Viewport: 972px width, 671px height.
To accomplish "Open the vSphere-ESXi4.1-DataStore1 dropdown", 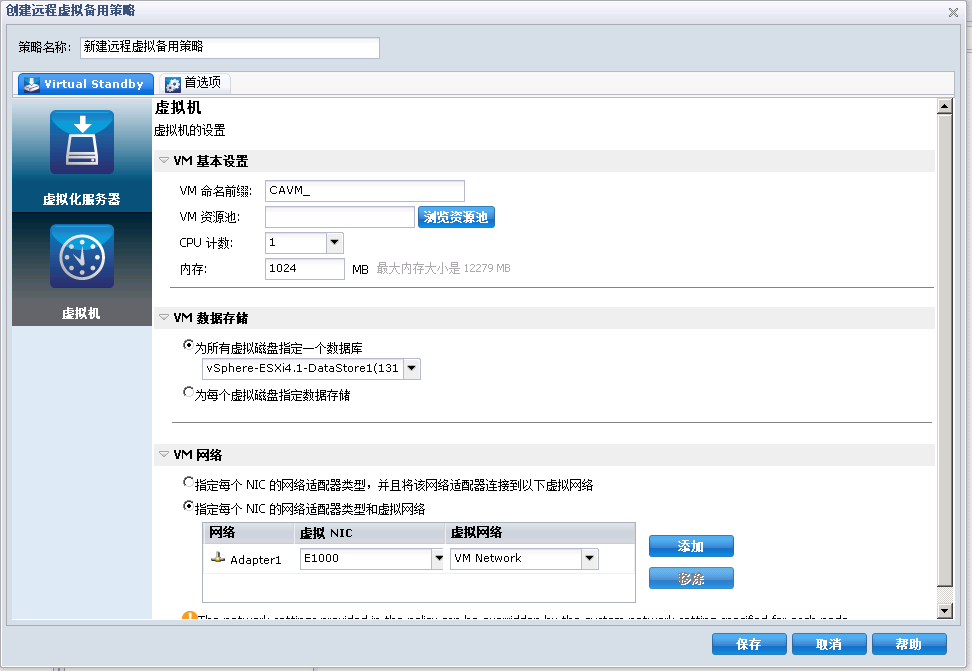I will tap(411, 369).
